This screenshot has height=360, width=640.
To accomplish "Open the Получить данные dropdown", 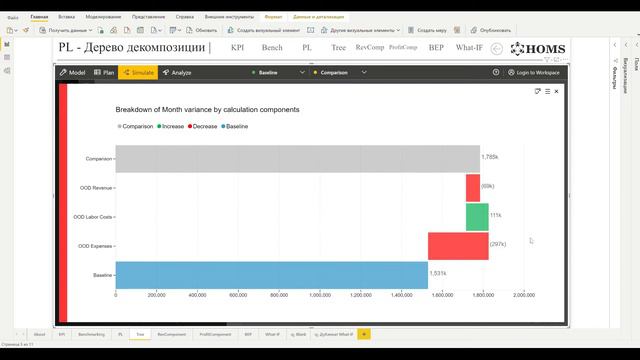I will click(x=66, y=30).
